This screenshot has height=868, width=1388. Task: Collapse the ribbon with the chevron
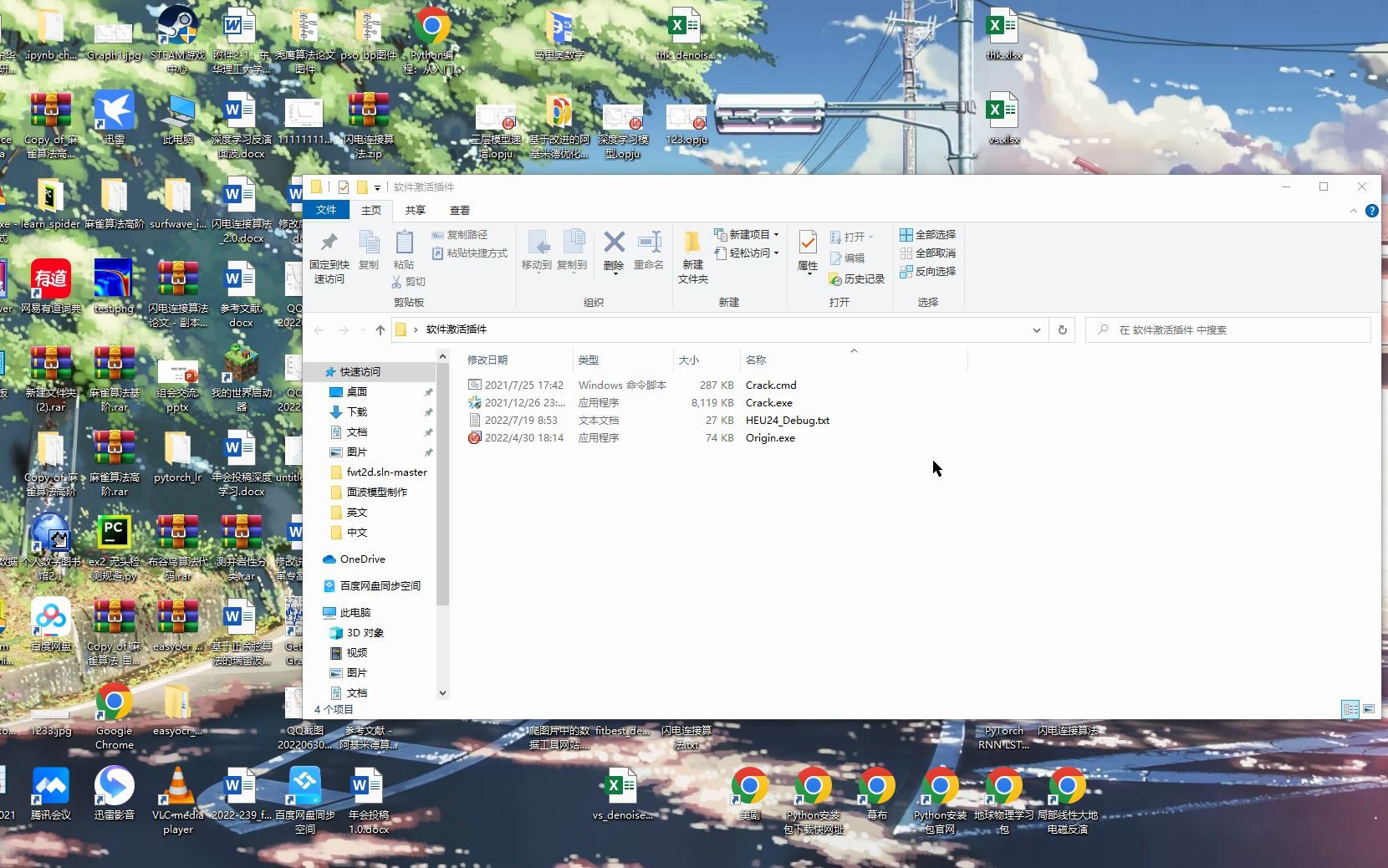pyautogui.click(x=1354, y=211)
